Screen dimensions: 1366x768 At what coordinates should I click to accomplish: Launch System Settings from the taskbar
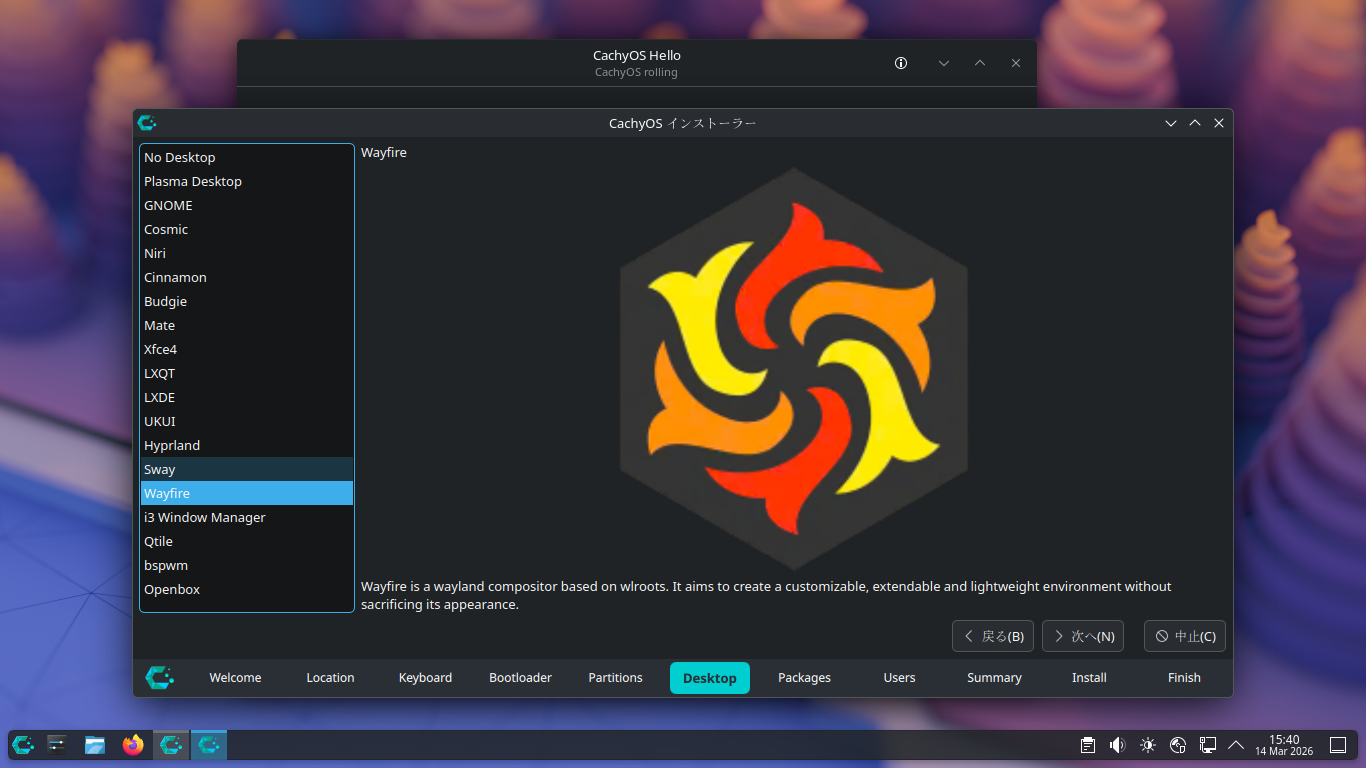click(x=57, y=745)
